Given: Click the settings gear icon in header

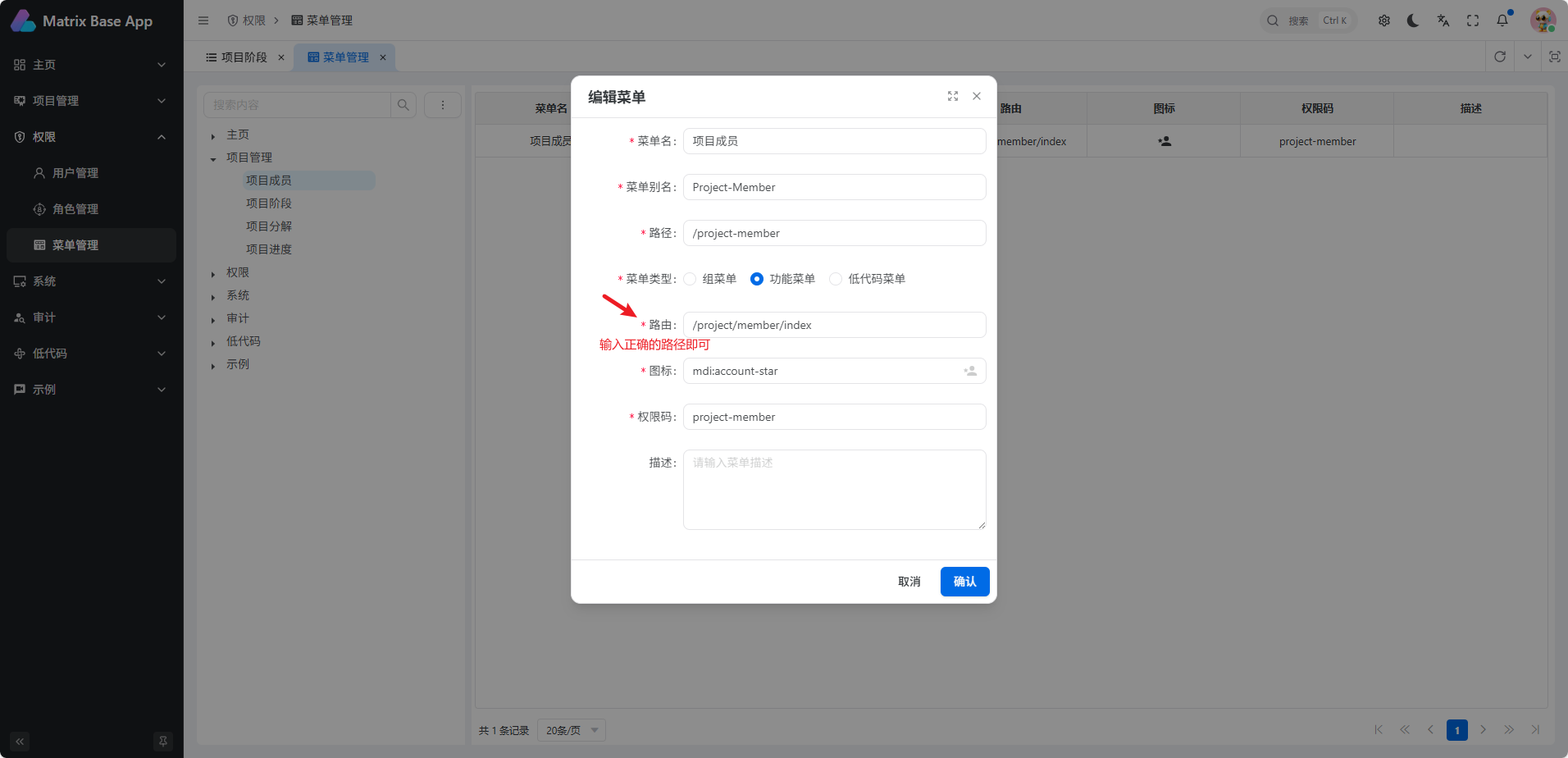Looking at the screenshot, I should point(1384,21).
